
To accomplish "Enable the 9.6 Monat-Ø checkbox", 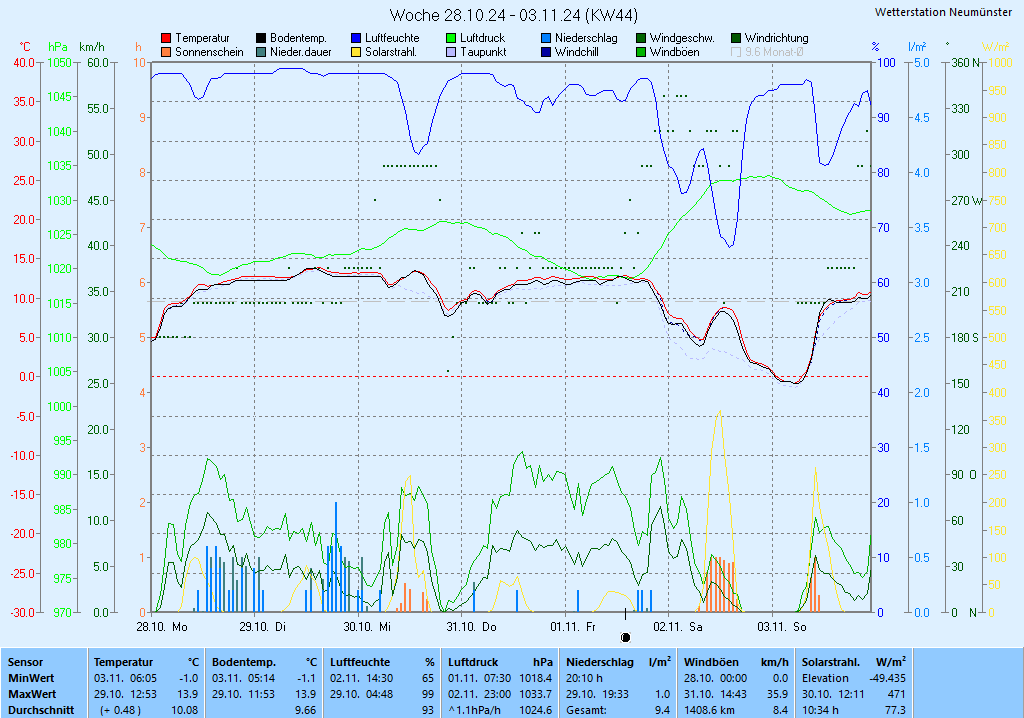I will point(737,52).
